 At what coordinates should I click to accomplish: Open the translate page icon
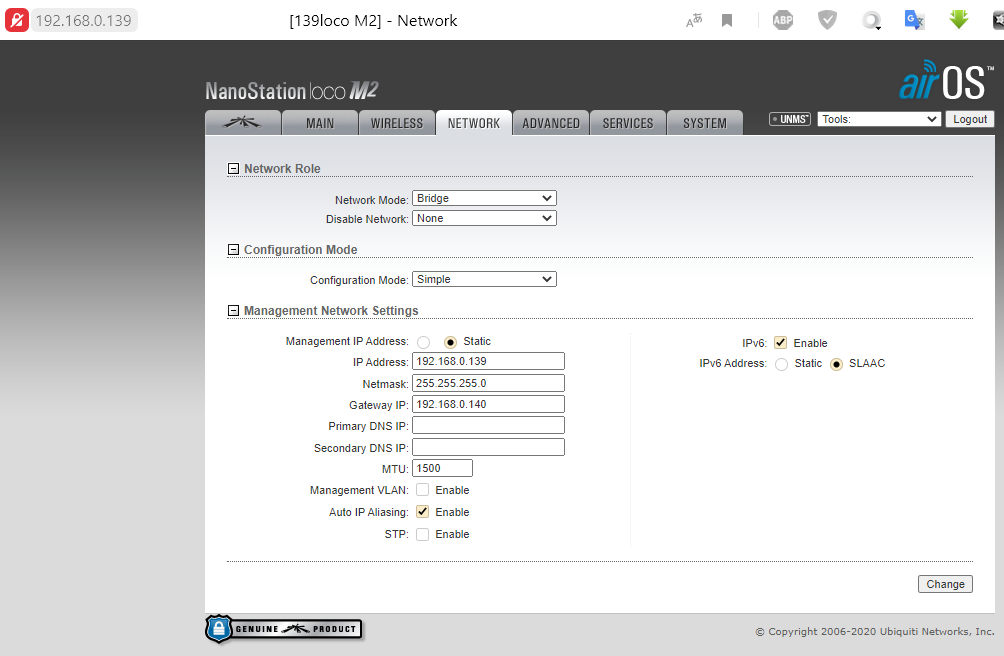click(x=694, y=20)
